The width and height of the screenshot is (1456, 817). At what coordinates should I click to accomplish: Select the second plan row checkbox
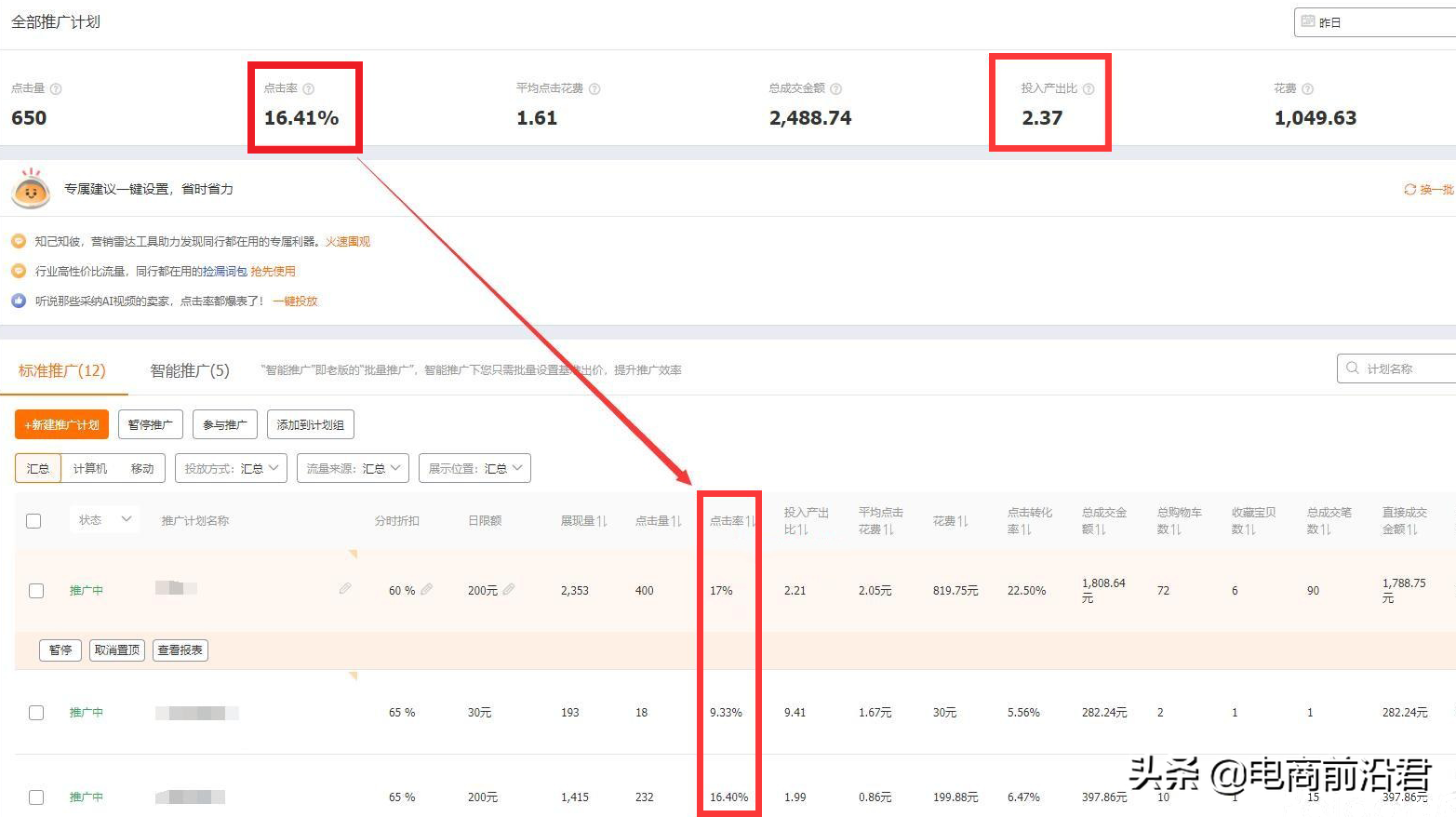tap(36, 713)
